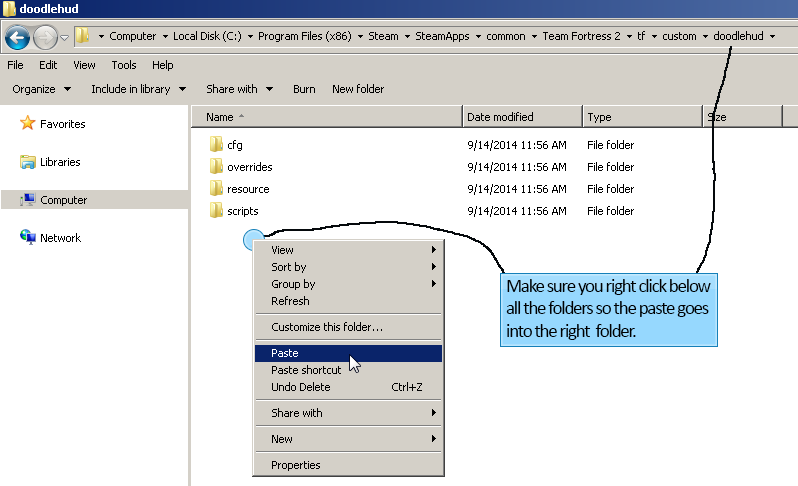Open the Organize dropdown menu

coord(41,89)
